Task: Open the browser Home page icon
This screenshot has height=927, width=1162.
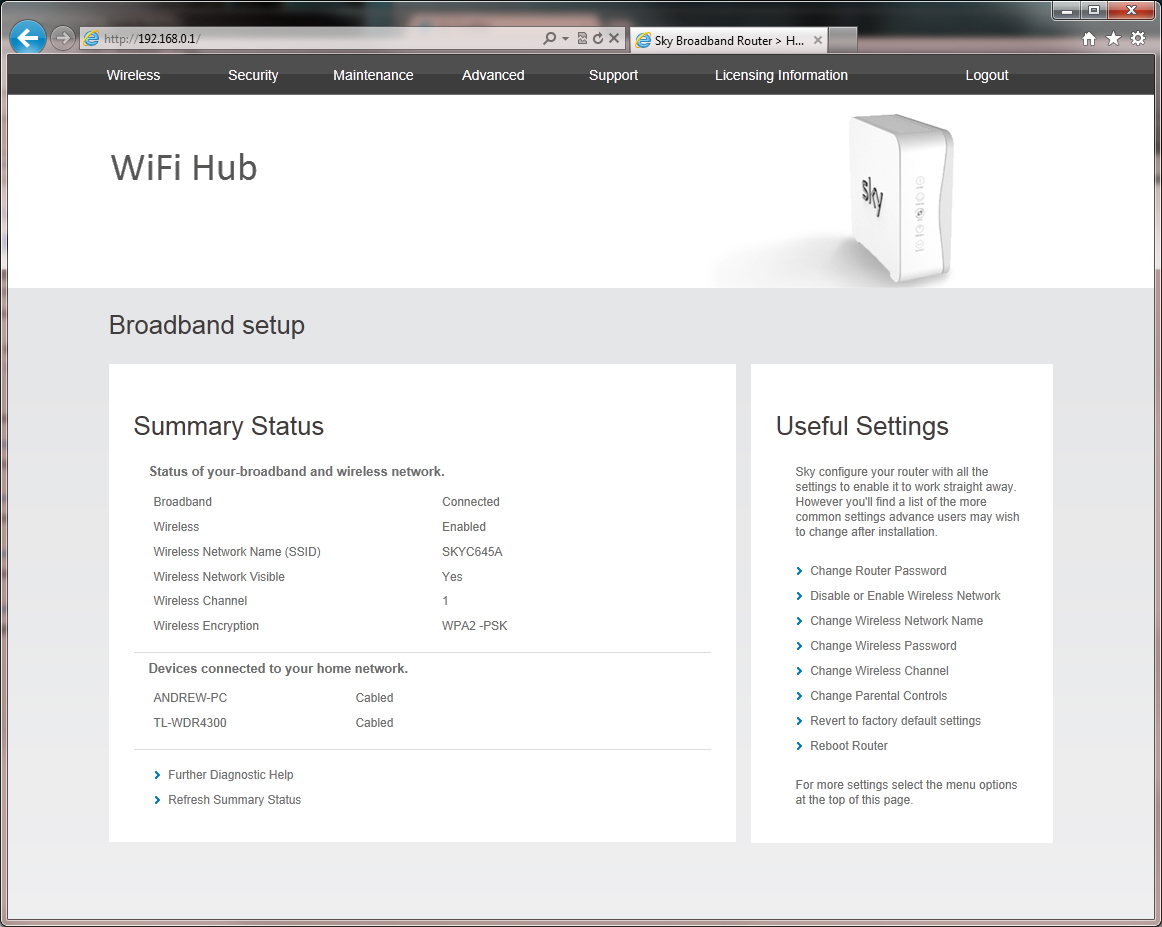Action: click(x=1088, y=37)
